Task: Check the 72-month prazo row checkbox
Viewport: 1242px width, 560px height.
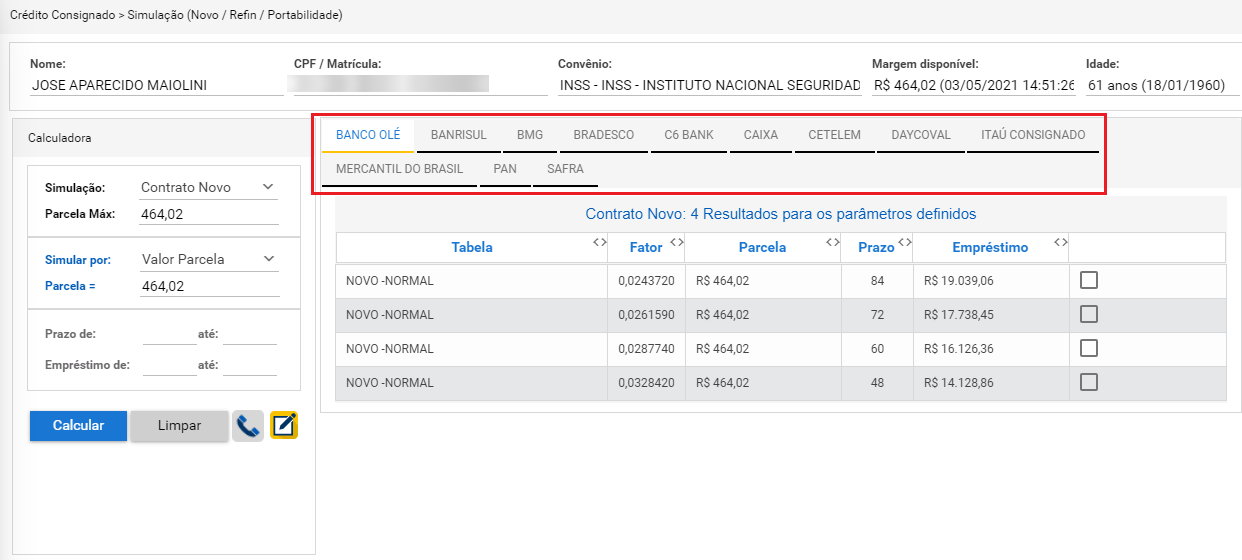Action: coord(1089,314)
